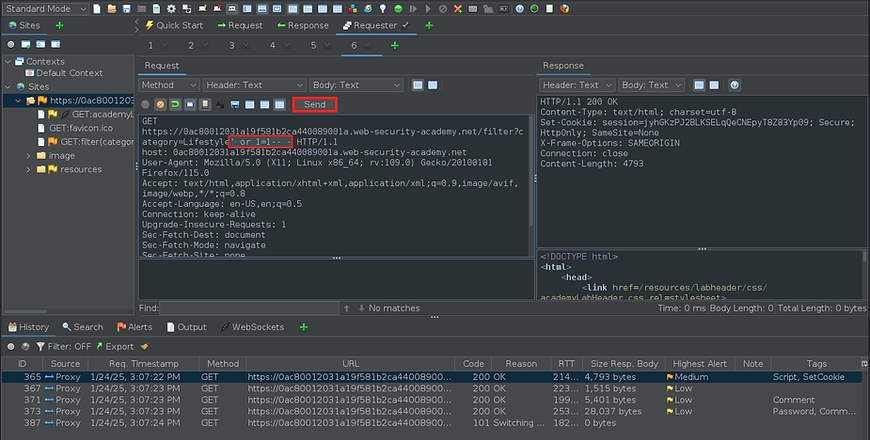Click the Find input field
The height and width of the screenshot is (440, 870).
click(249, 308)
